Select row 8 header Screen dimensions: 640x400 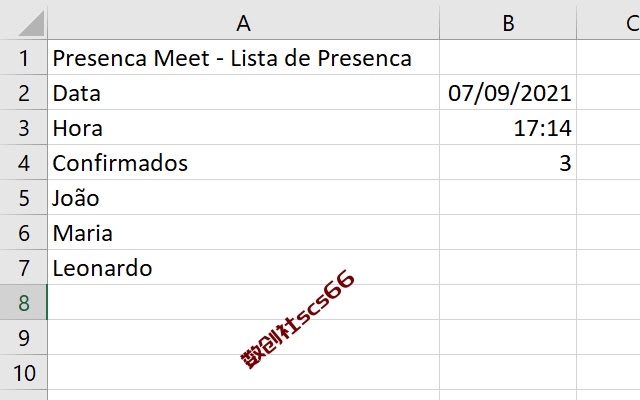coord(24,302)
